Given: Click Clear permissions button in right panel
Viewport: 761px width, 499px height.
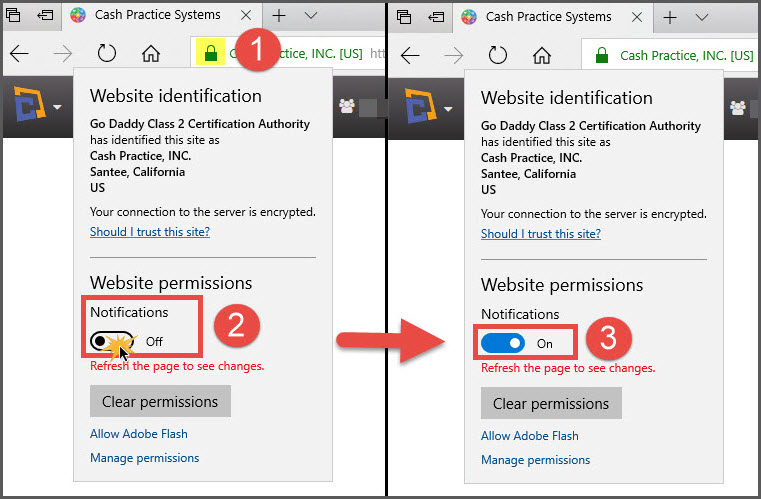Looking at the screenshot, I should 551,403.
